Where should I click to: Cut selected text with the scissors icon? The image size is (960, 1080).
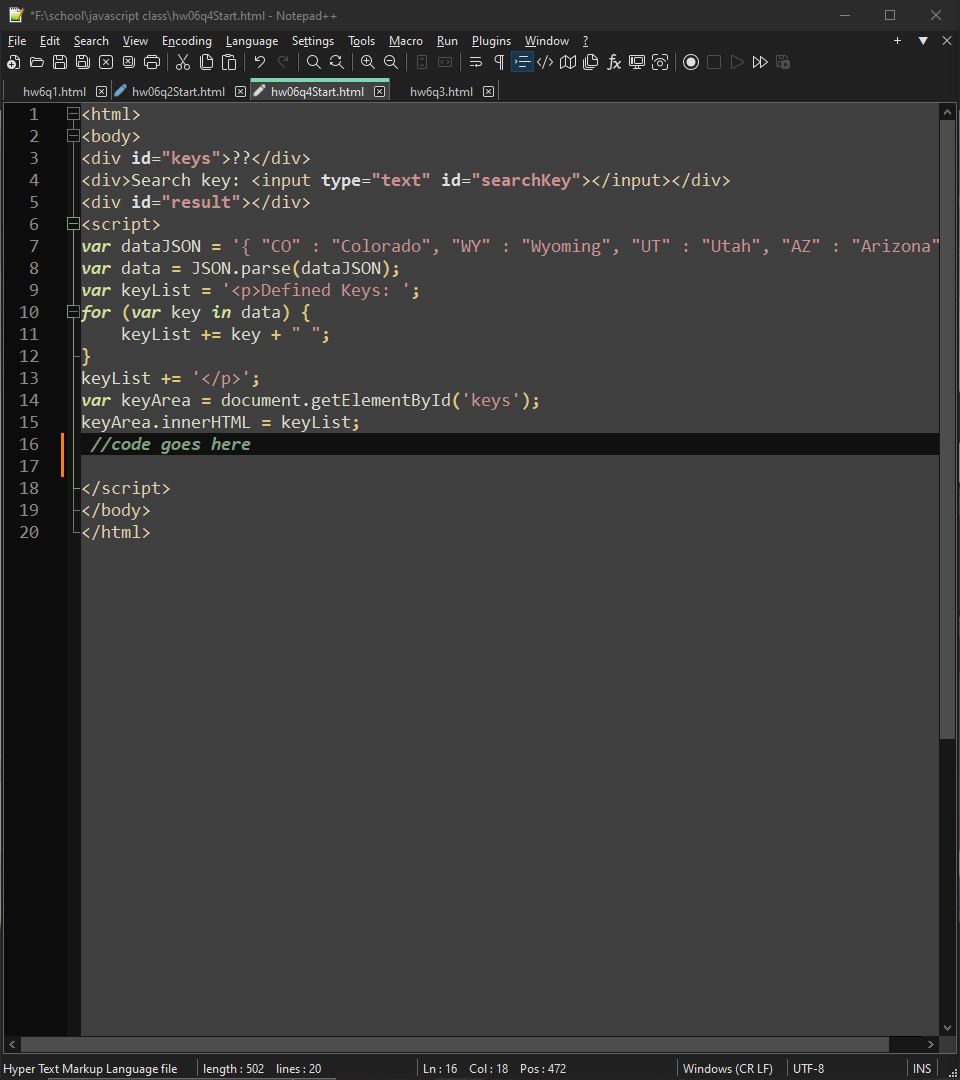coord(183,62)
